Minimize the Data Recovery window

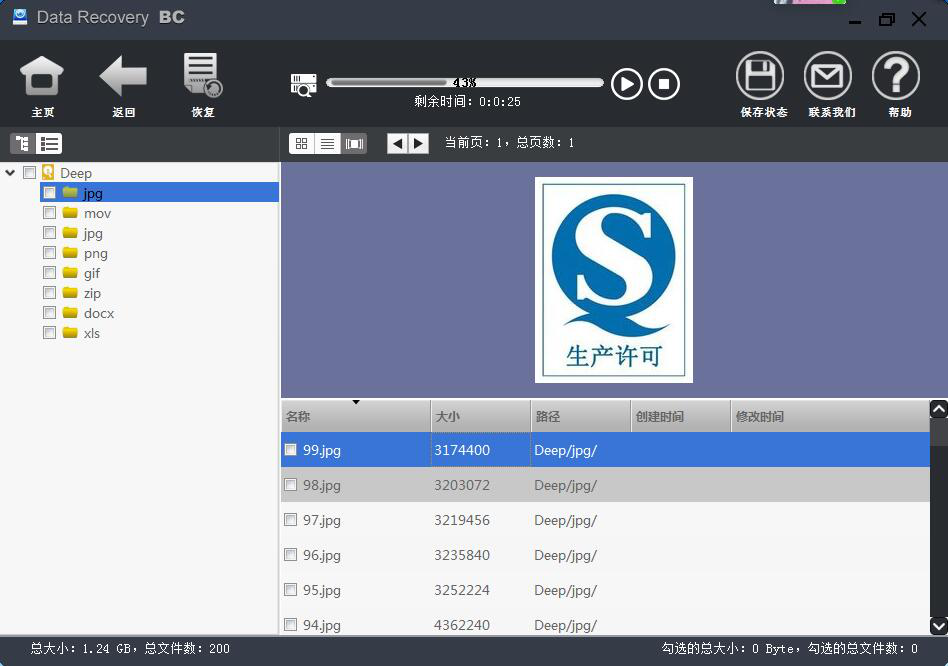point(854,21)
